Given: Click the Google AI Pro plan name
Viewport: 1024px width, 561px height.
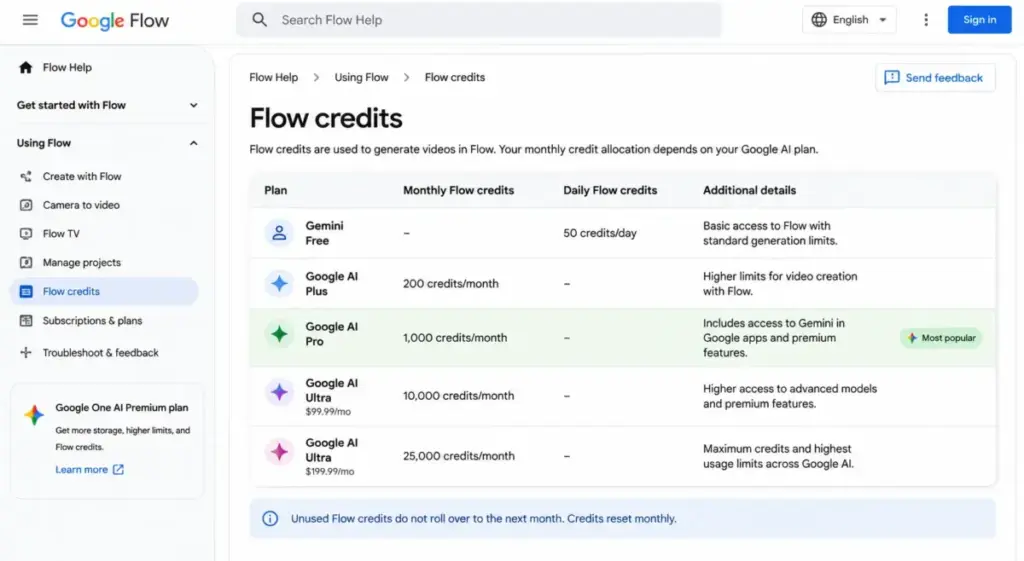Looking at the screenshot, I should (332, 334).
